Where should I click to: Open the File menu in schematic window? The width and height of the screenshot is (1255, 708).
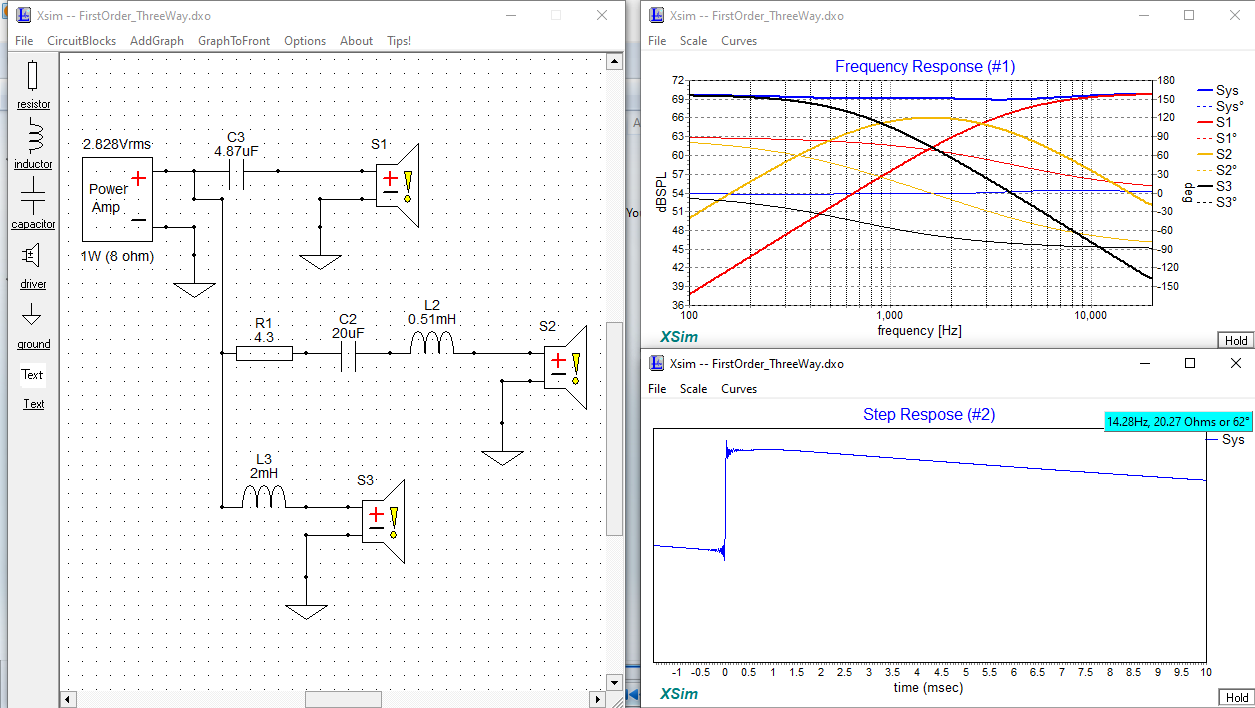(24, 41)
